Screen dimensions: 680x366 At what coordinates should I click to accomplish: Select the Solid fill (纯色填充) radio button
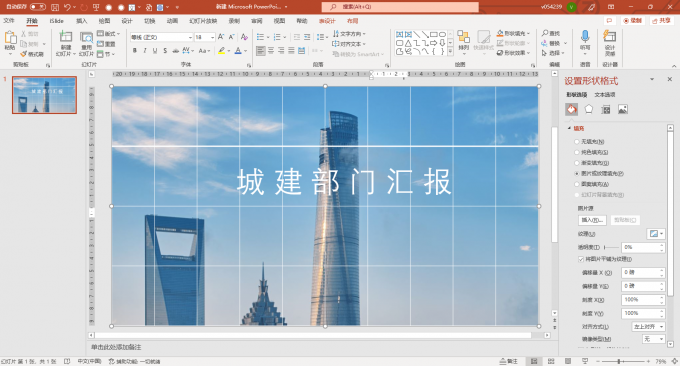[x=577, y=152]
